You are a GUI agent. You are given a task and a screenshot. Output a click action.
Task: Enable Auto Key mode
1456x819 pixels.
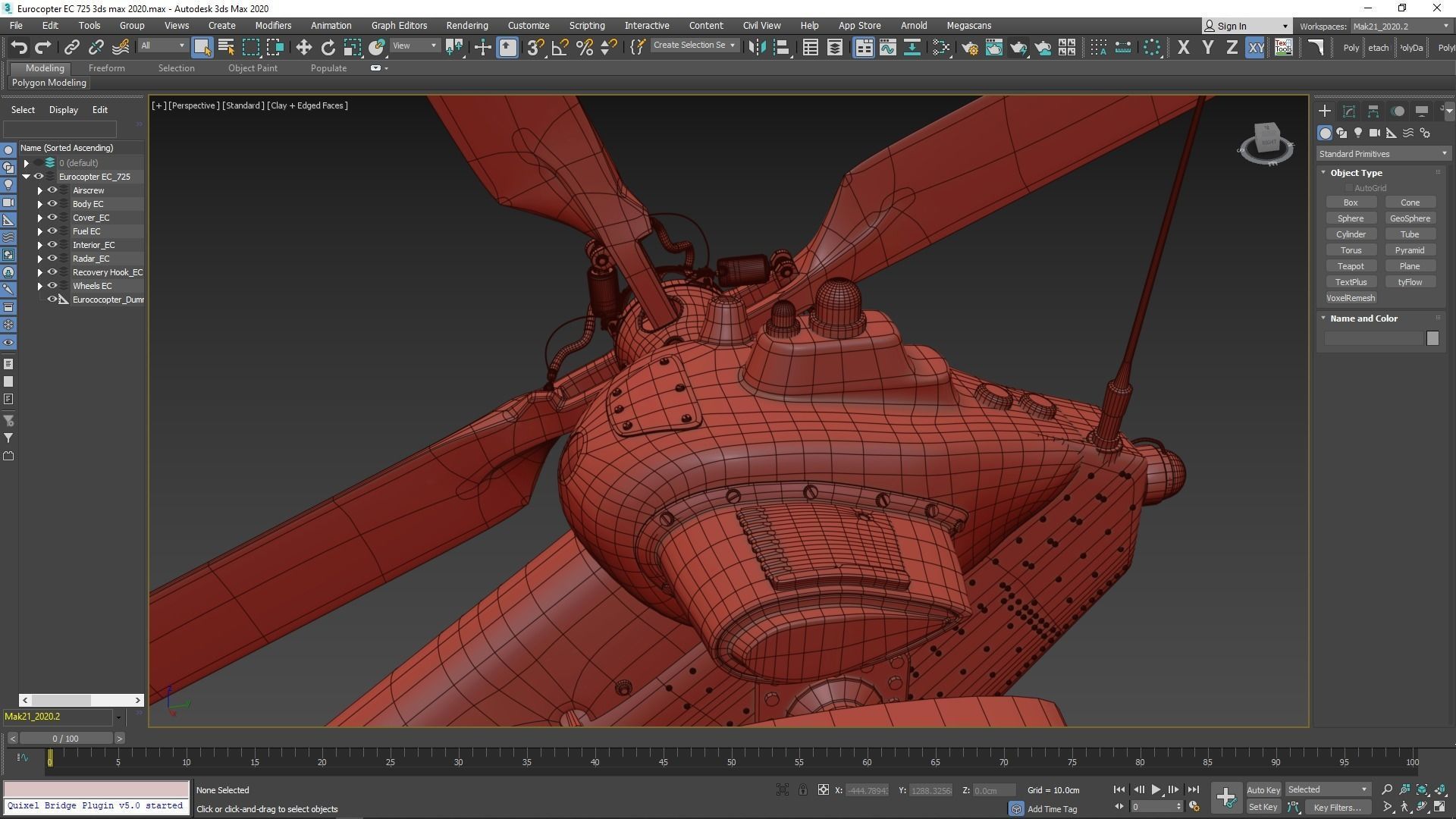pos(1263,789)
